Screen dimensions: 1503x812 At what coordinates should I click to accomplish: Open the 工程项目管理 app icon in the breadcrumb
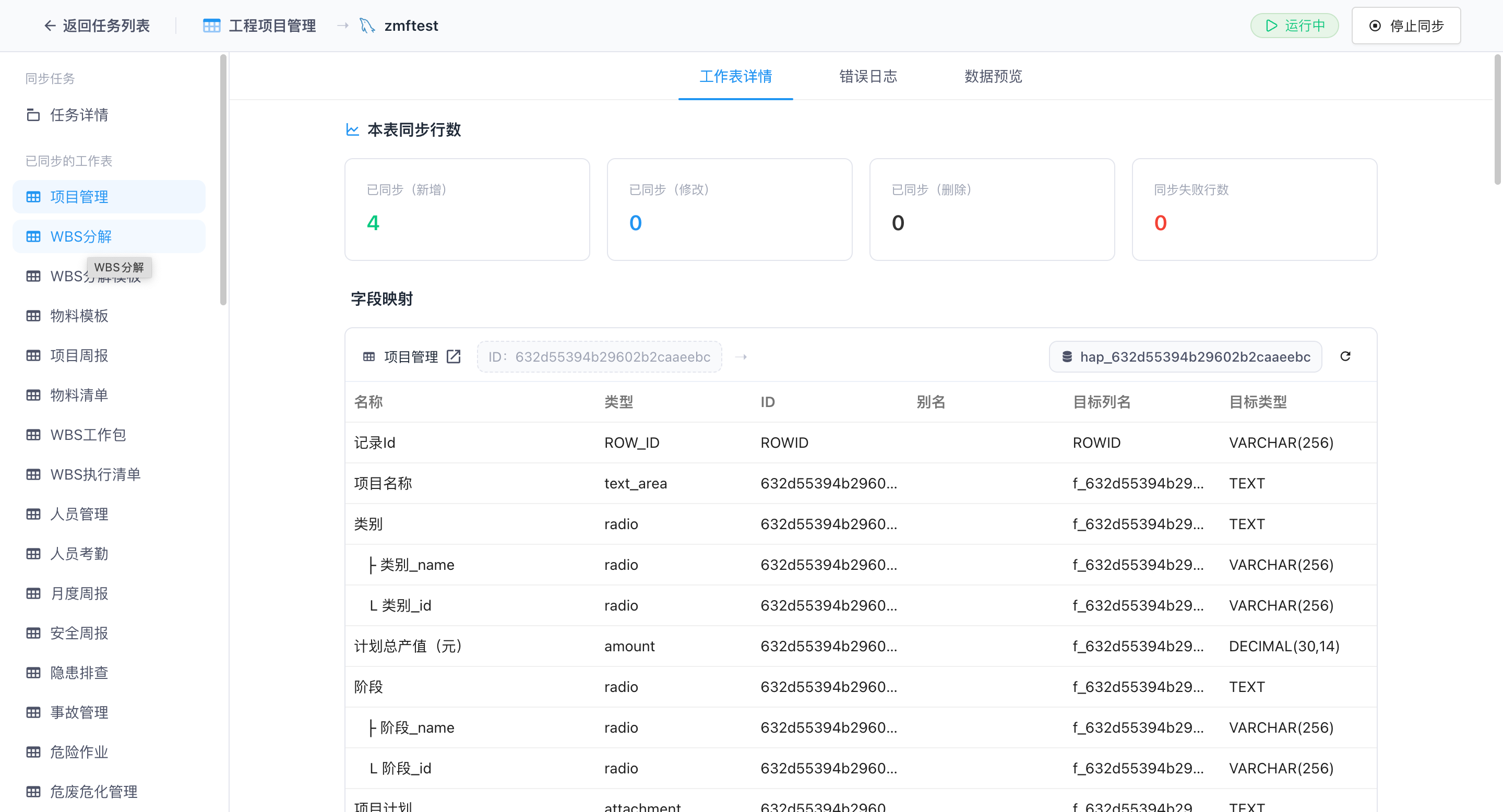pos(211,26)
